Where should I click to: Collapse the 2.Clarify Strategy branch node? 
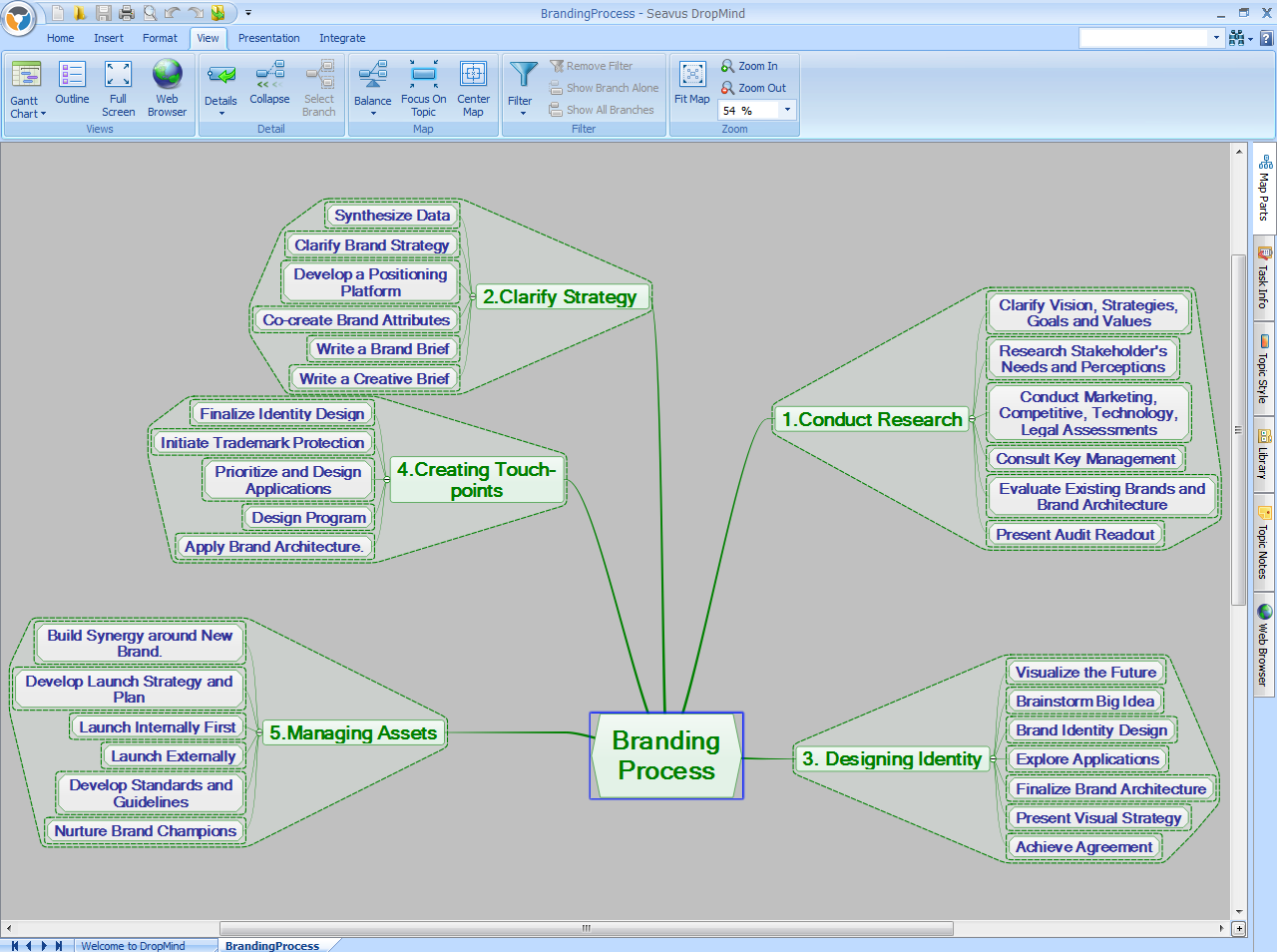[x=472, y=296]
